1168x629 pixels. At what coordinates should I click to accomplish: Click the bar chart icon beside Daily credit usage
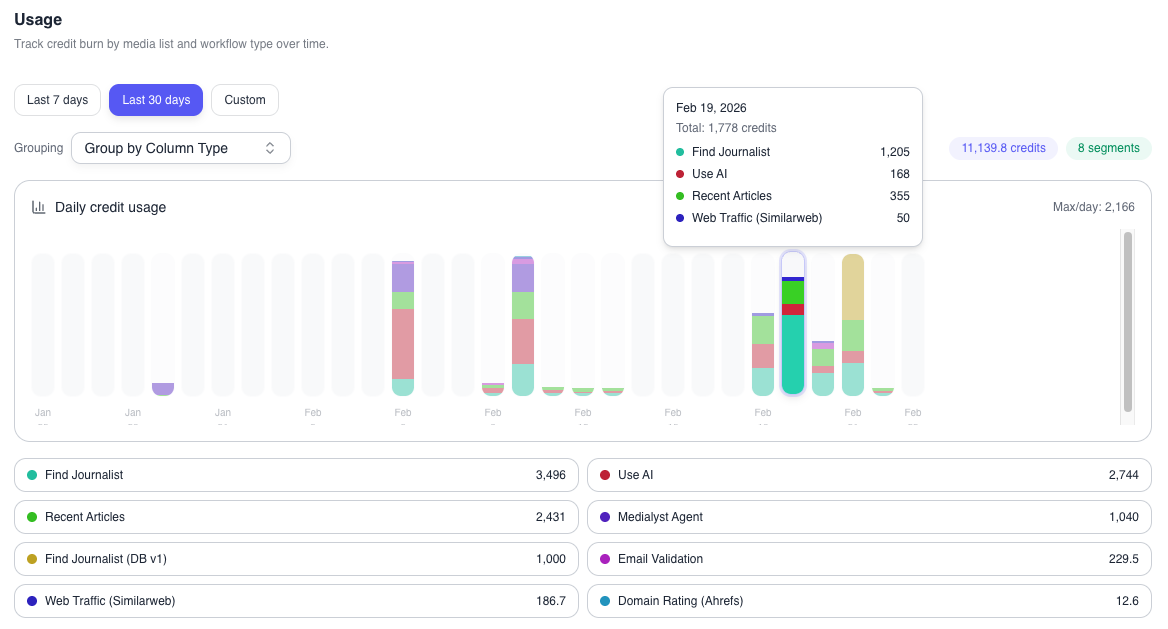[x=39, y=207]
